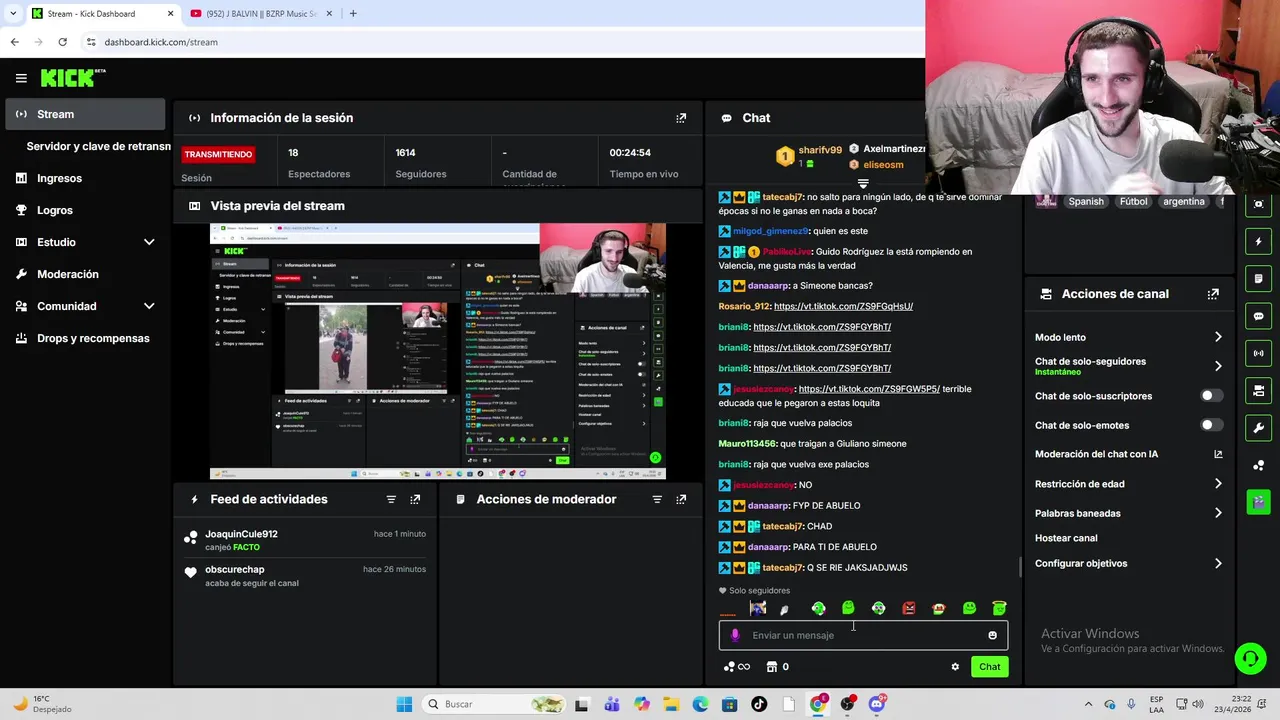Image resolution: width=1280 pixels, height=720 pixels.
Task: Click the Fútbol tag
Action: click(x=1133, y=201)
